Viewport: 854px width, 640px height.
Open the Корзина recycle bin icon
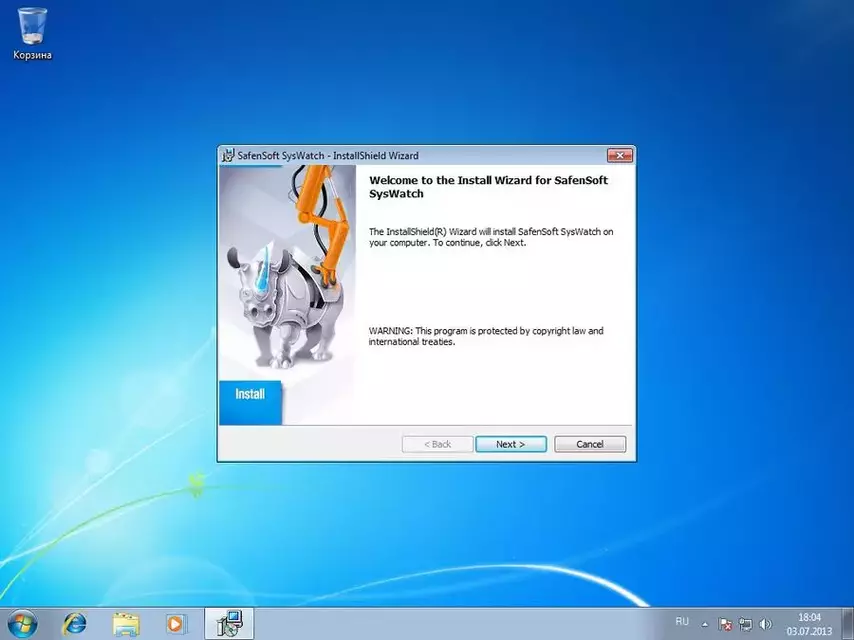point(32,34)
